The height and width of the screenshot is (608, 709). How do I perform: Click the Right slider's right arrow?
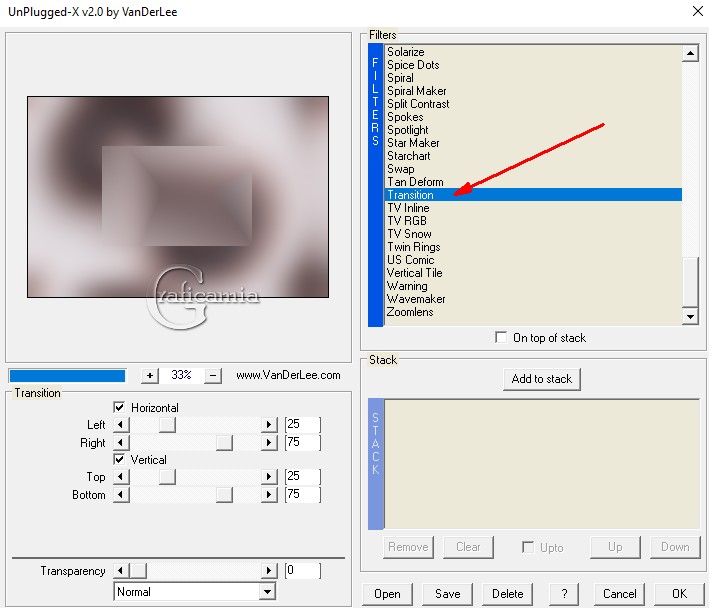(269, 443)
